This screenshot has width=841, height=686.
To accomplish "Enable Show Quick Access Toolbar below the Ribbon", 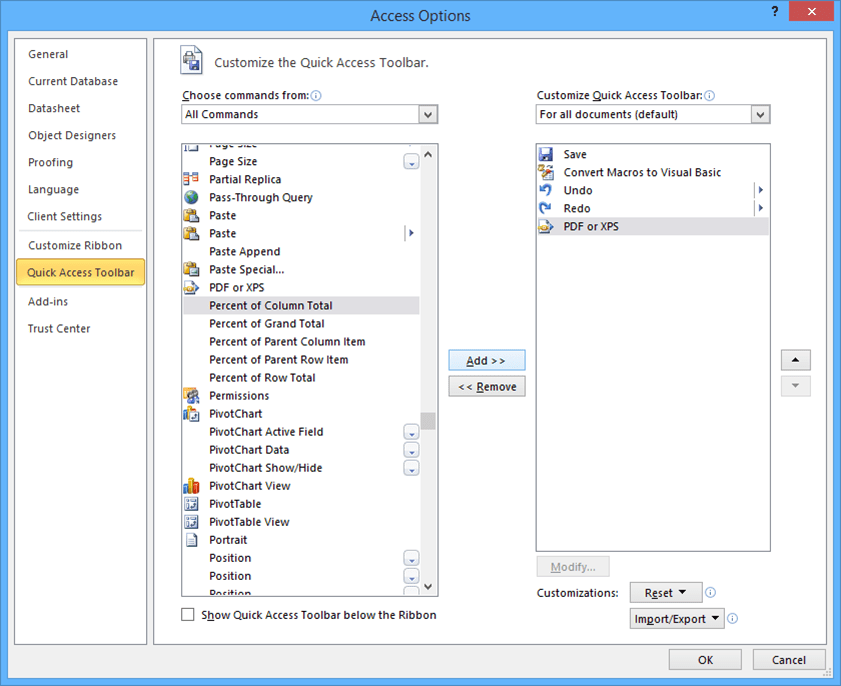I will (187, 614).
